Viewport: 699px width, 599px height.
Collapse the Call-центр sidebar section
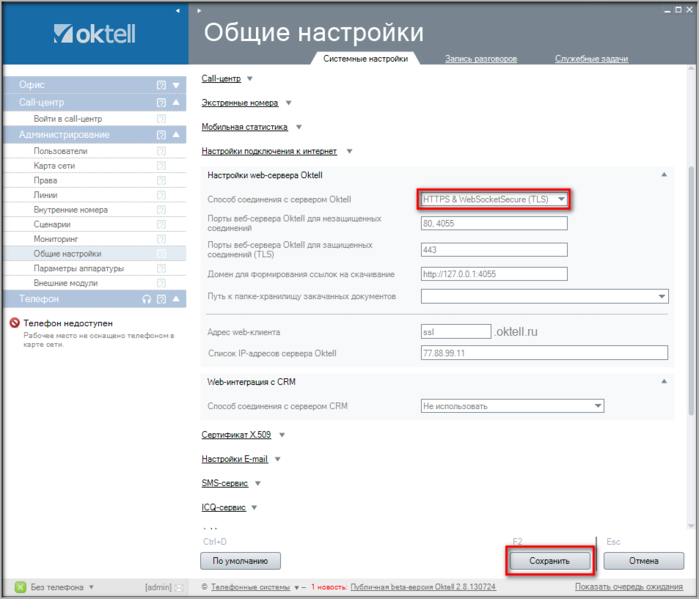pyautogui.click(x=176, y=102)
